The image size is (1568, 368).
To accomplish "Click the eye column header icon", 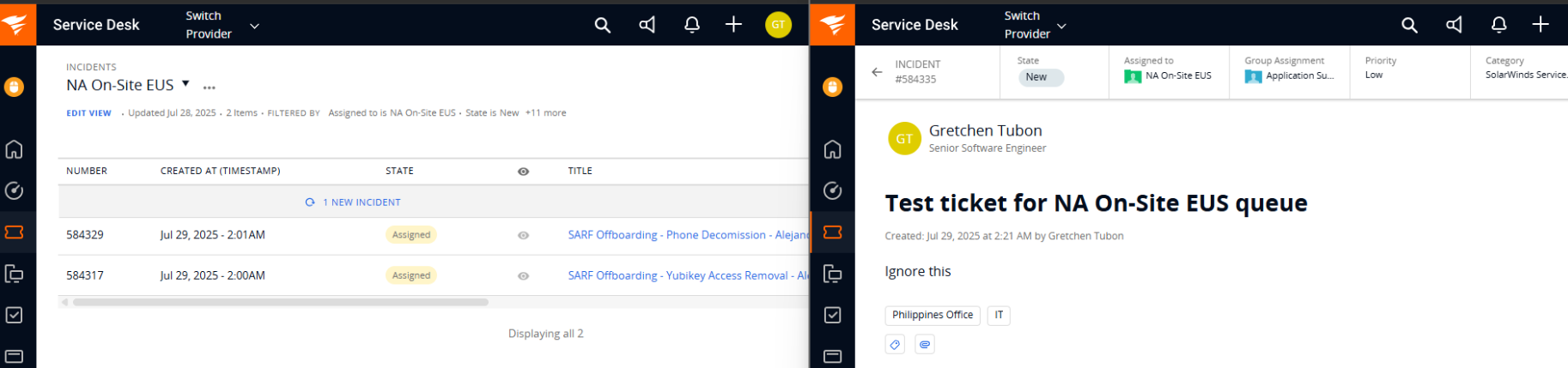I will [523, 172].
